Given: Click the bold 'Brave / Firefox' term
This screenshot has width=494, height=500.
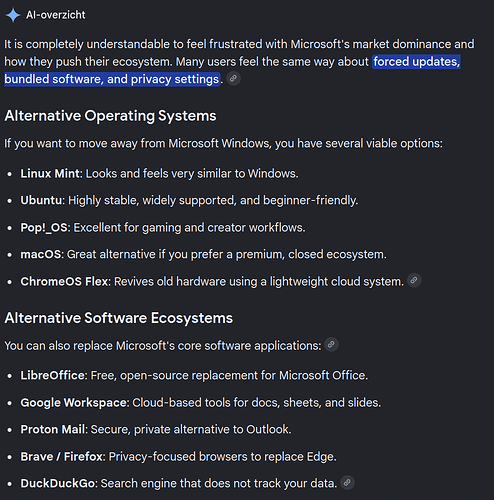Looking at the screenshot, I should (62, 457).
